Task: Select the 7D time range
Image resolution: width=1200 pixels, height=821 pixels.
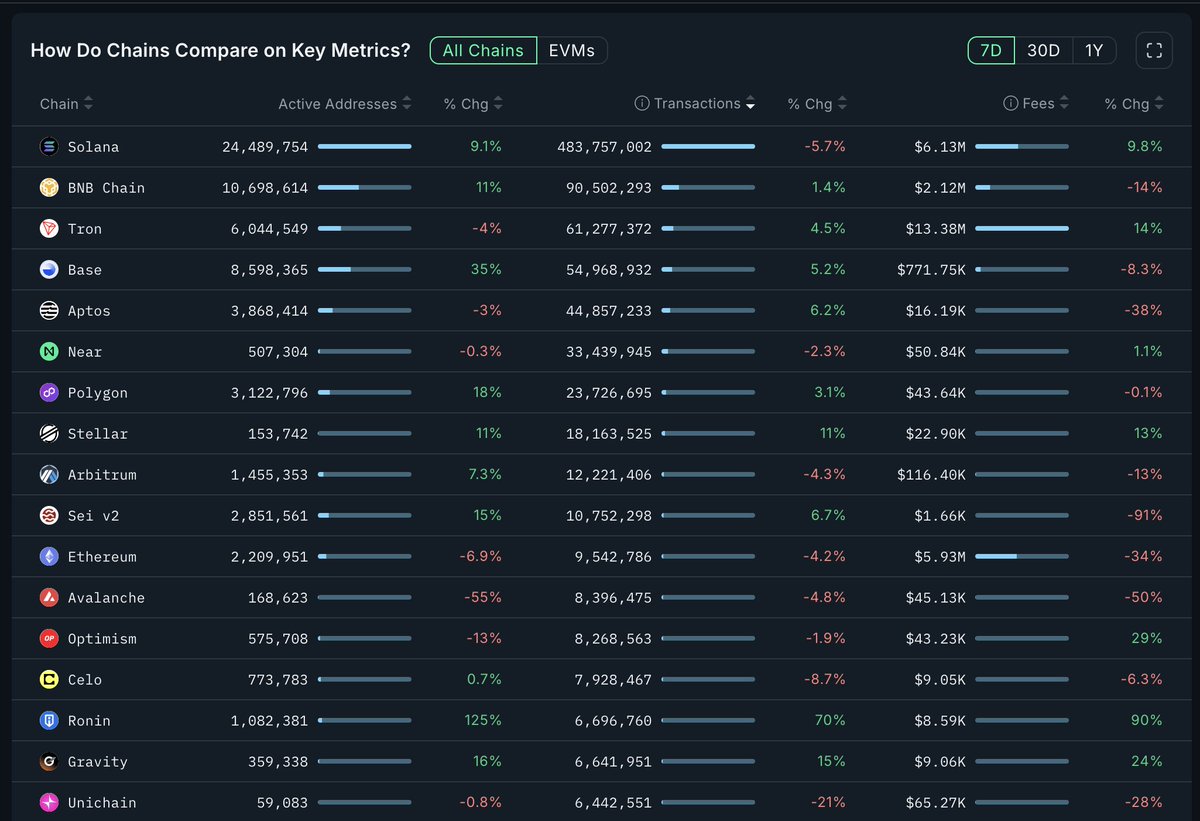Action: (x=991, y=50)
